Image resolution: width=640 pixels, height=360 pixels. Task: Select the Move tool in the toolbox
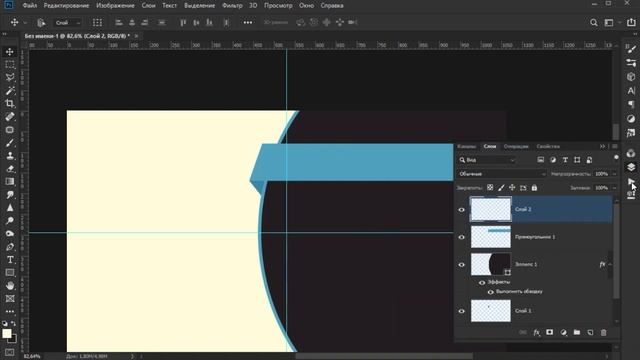click(10, 51)
